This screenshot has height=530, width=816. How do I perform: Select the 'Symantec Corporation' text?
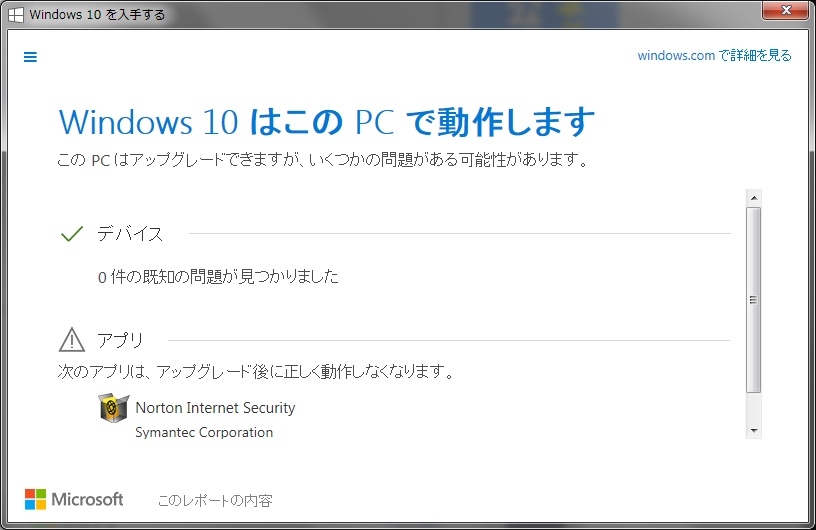pos(204,432)
